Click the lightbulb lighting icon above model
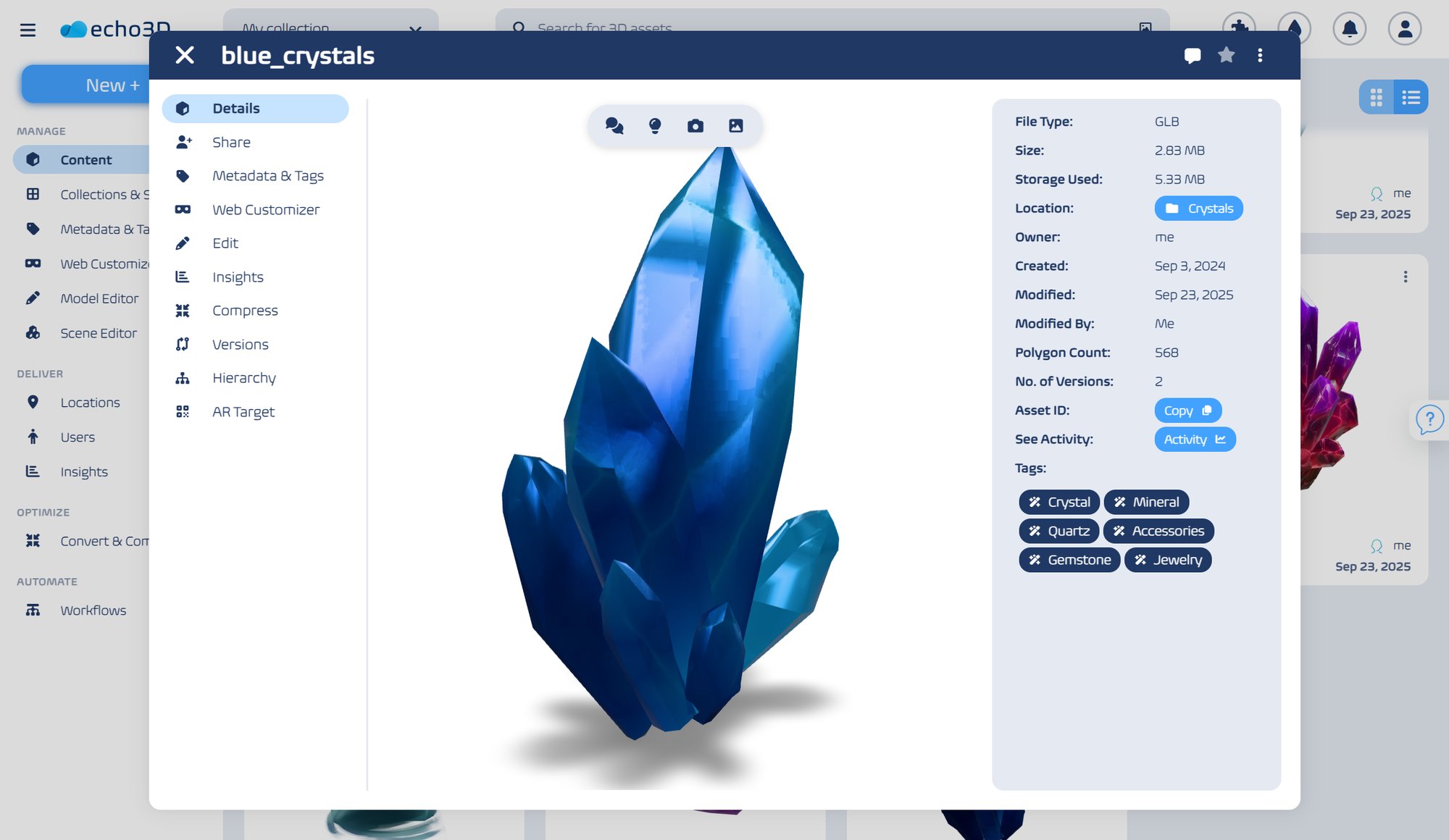1449x840 pixels. [x=655, y=126]
